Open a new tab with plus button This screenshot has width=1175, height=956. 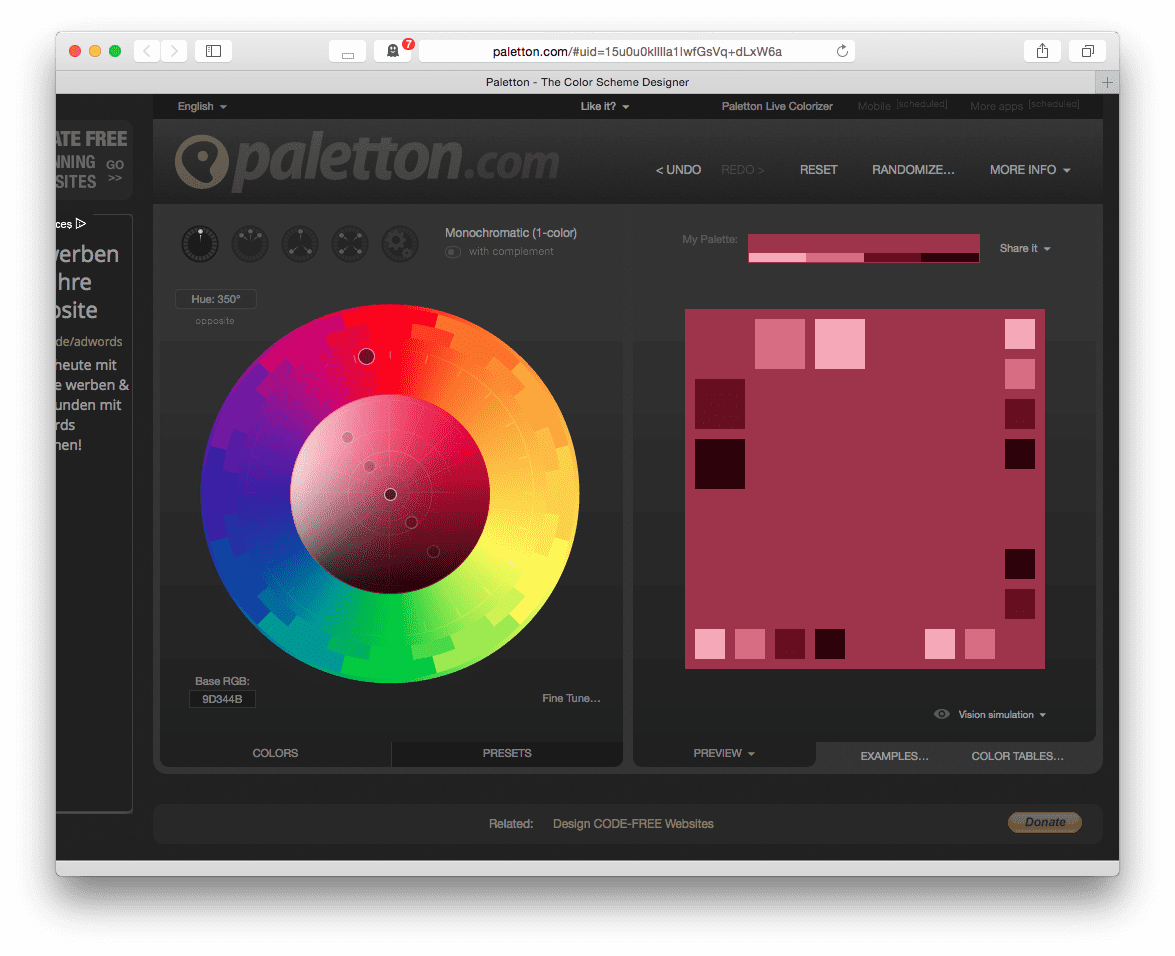point(1107,82)
